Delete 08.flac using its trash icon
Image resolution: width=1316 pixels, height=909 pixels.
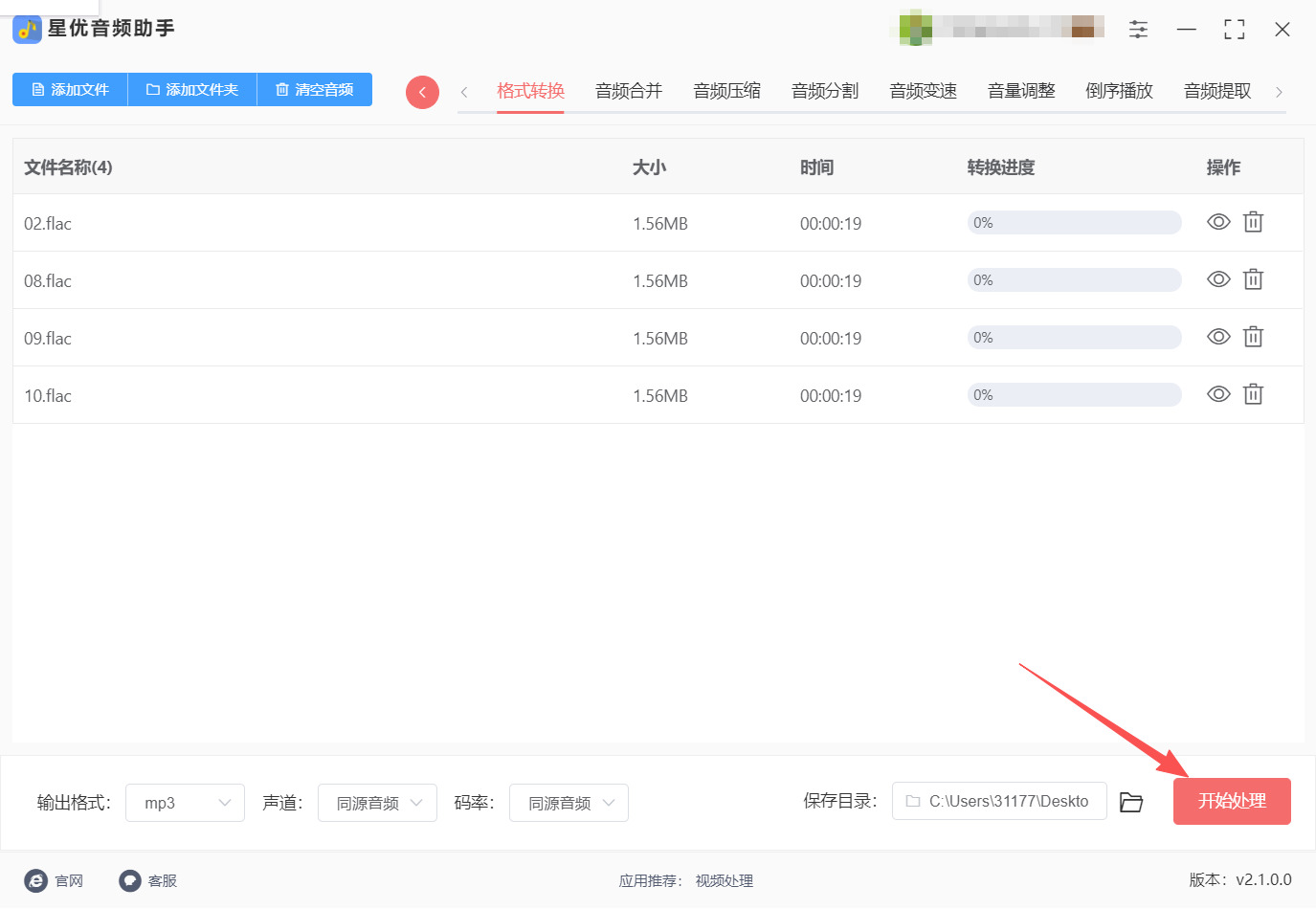pos(1253,279)
